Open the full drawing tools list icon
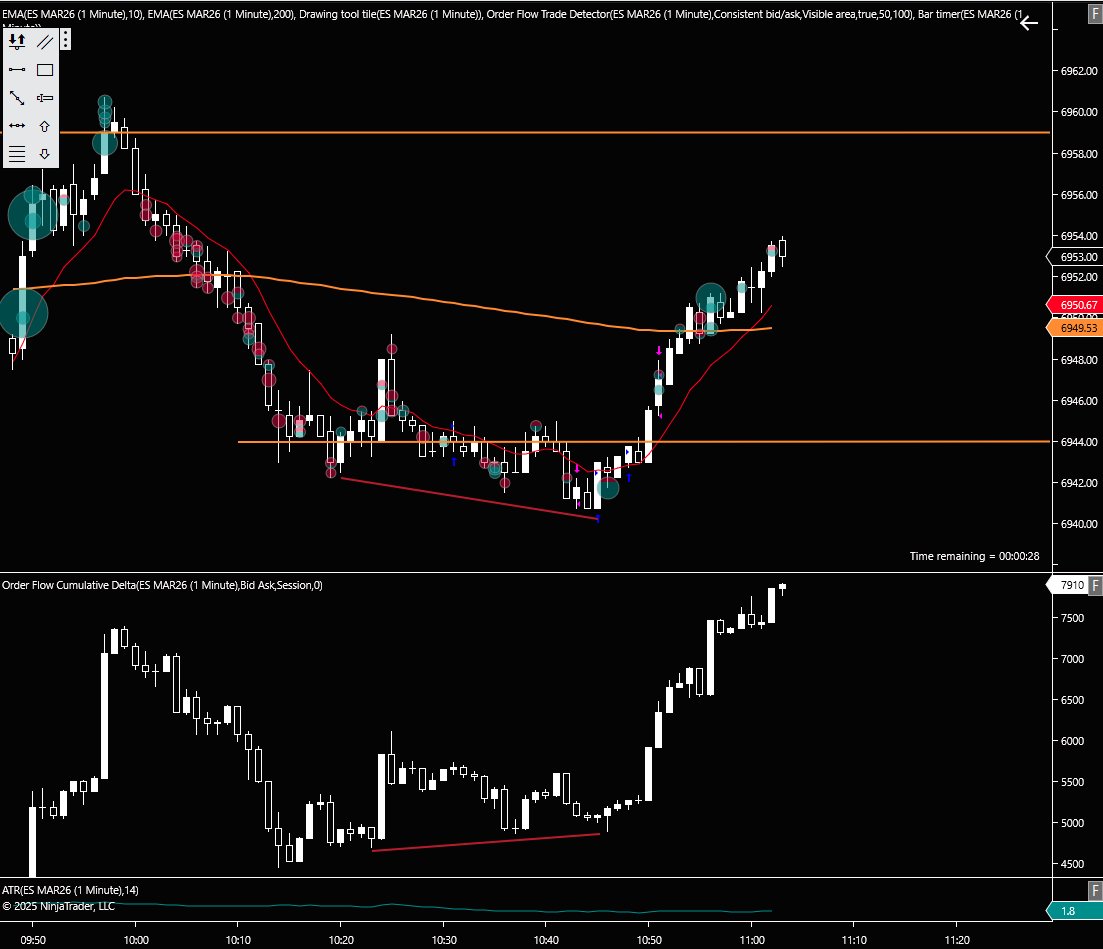1103x949 pixels. point(17,153)
